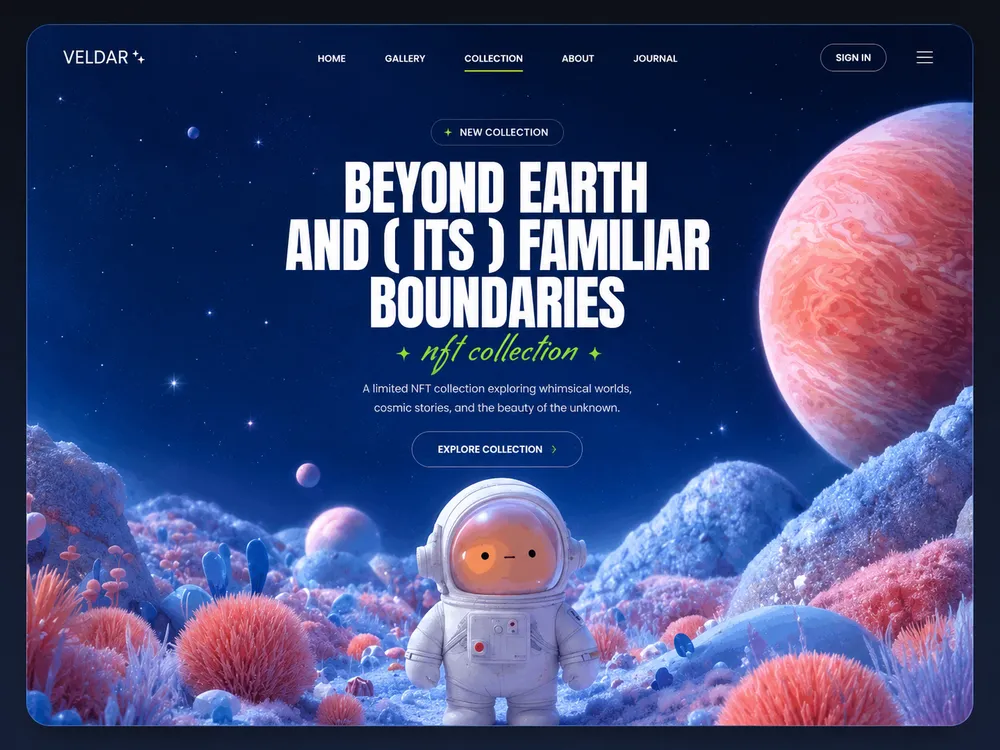Click the astronaut character image
This screenshot has width=1000, height=750.
pos(501,602)
